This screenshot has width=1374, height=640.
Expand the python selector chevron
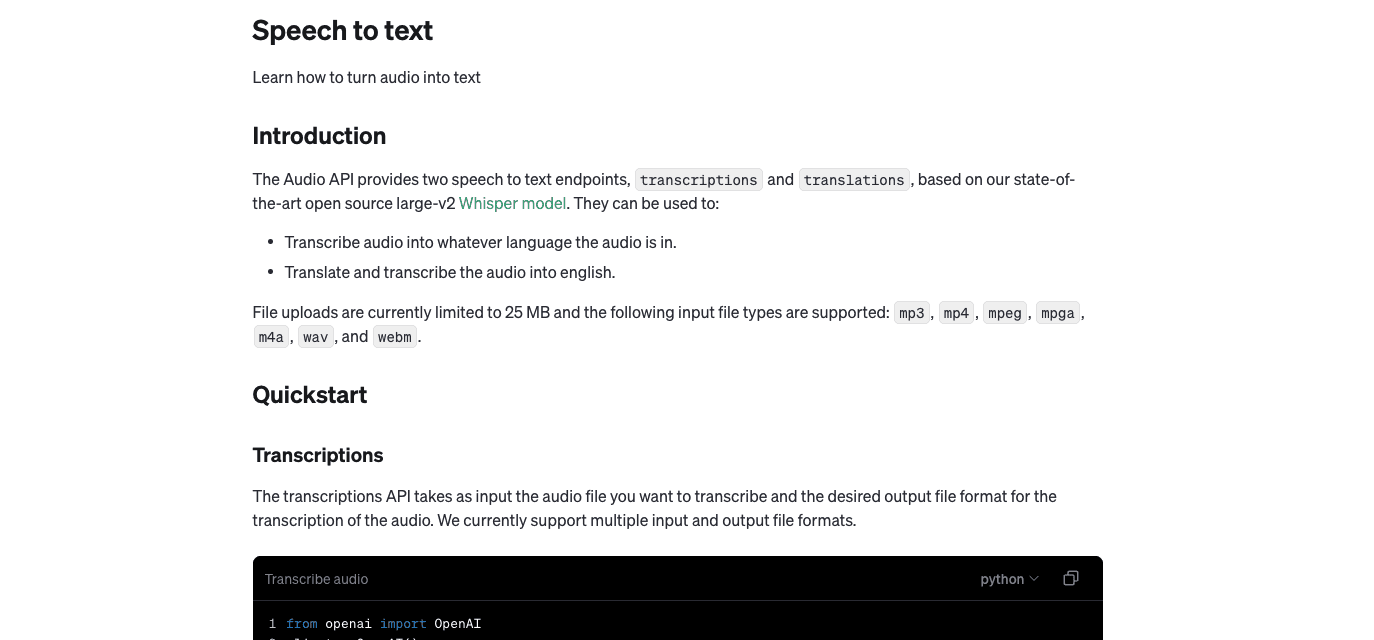coord(1035,578)
